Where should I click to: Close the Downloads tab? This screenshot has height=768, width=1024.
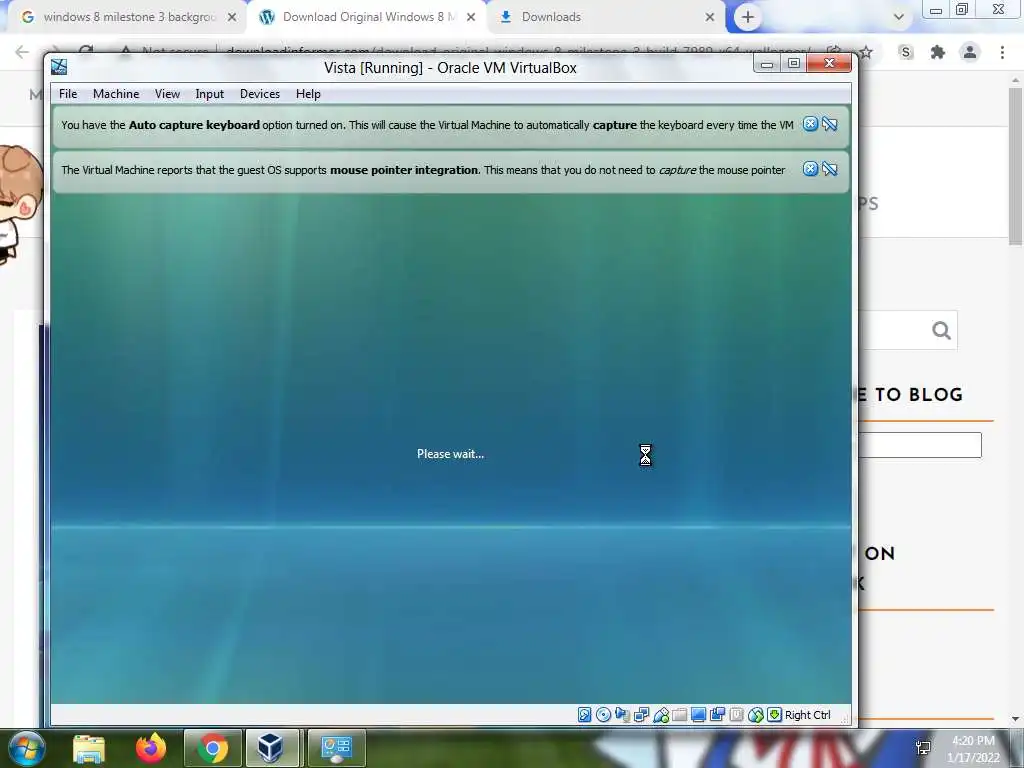[x=710, y=17]
